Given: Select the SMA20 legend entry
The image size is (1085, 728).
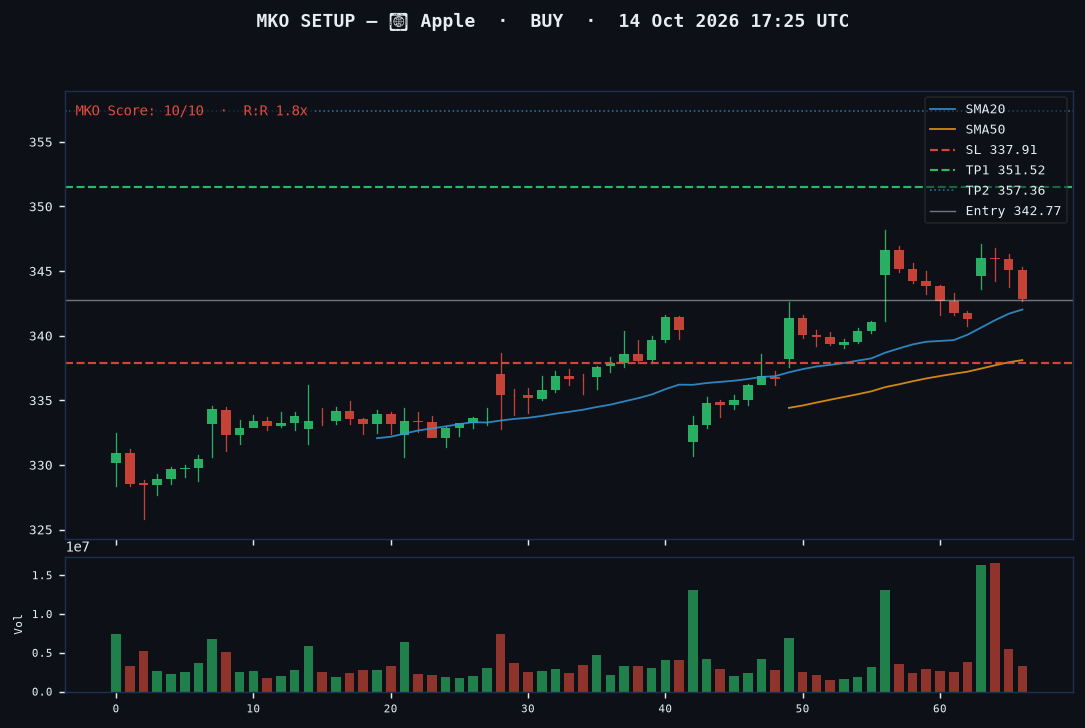Looking at the screenshot, I should (x=967, y=109).
